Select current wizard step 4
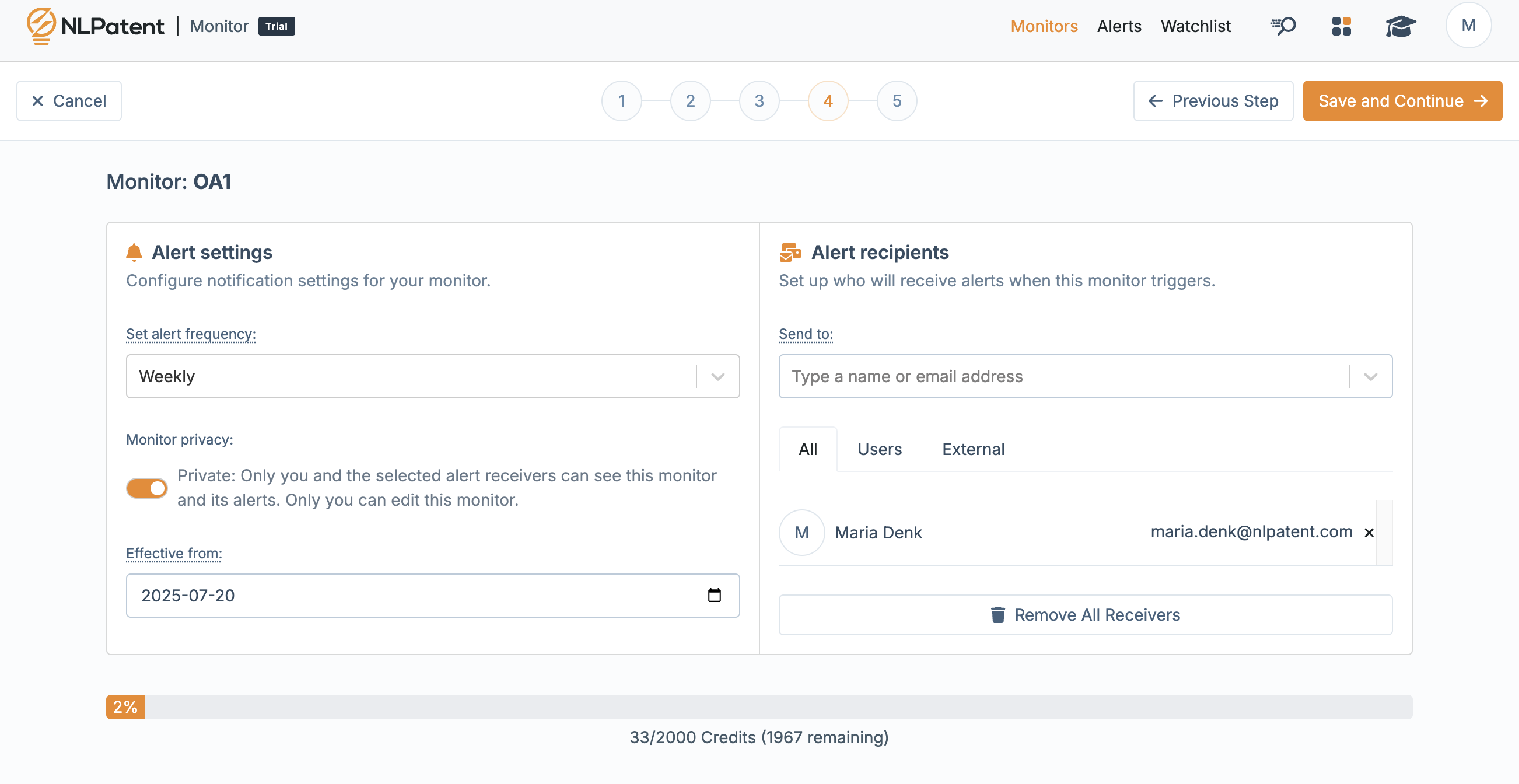The height and width of the screenshot is (784, 1519). coord(828,101)
